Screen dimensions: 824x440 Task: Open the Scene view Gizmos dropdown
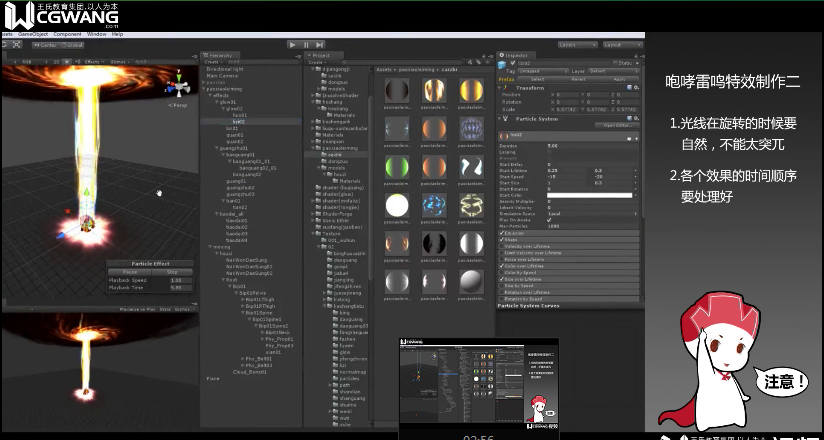click(x=119, y=62)
